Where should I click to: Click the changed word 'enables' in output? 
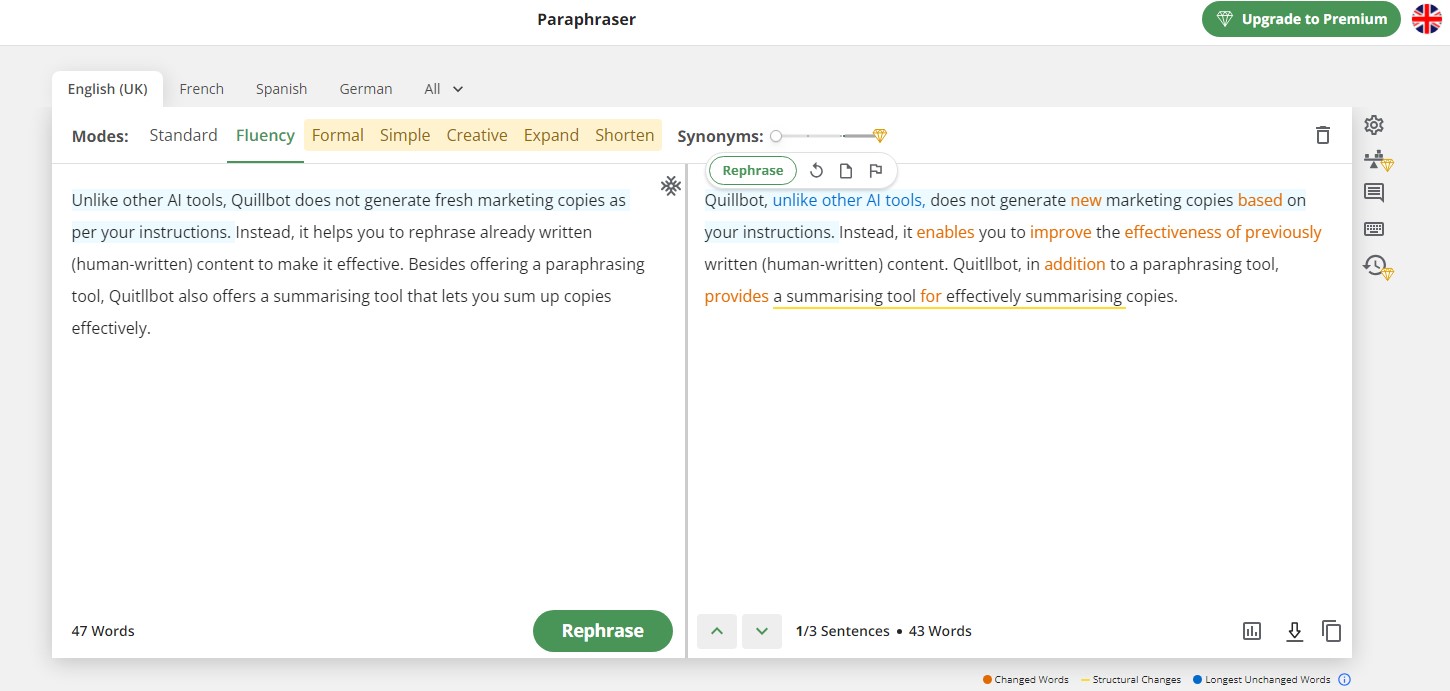tap(945, 232)
